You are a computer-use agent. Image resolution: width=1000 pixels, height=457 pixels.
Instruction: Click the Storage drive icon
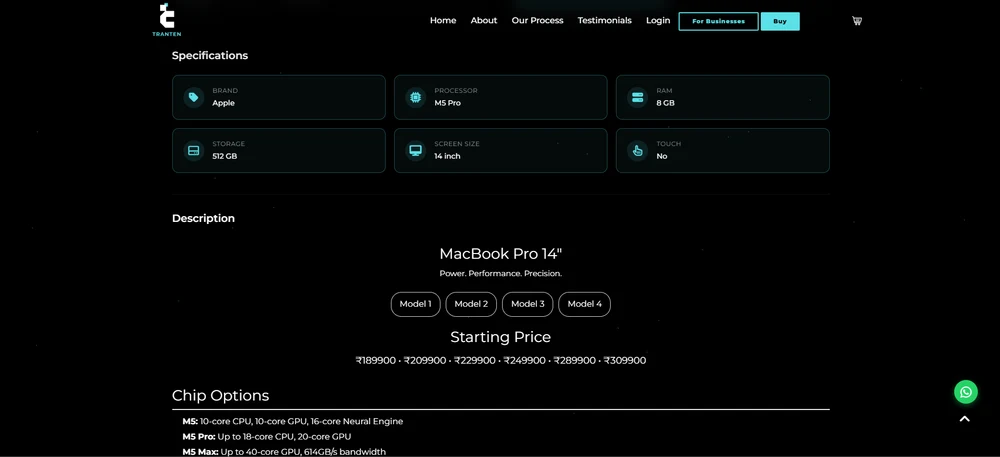(x=194, y=150)
